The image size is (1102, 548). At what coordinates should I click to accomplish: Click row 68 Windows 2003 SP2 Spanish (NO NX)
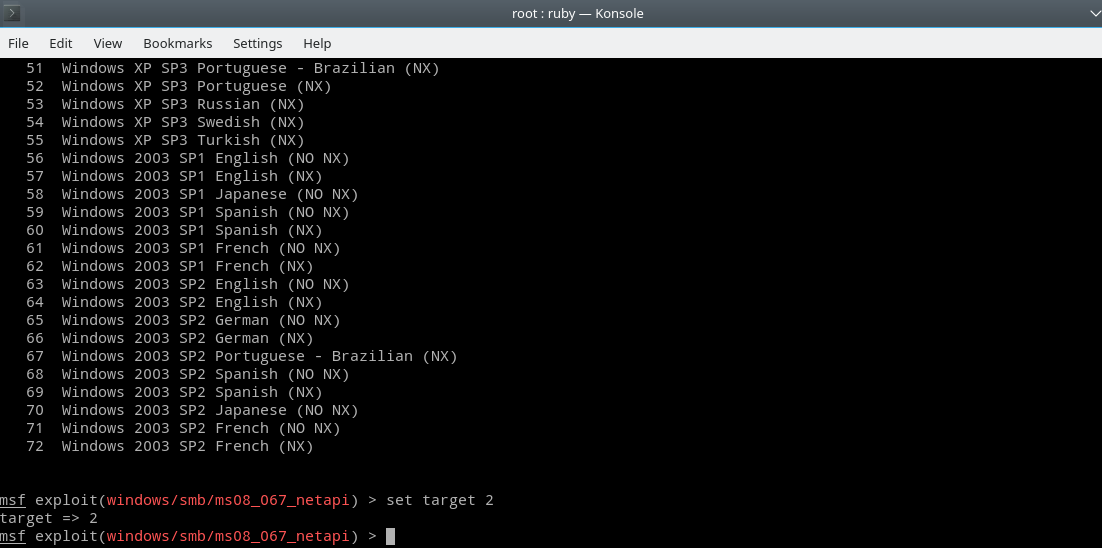(188, 374)
